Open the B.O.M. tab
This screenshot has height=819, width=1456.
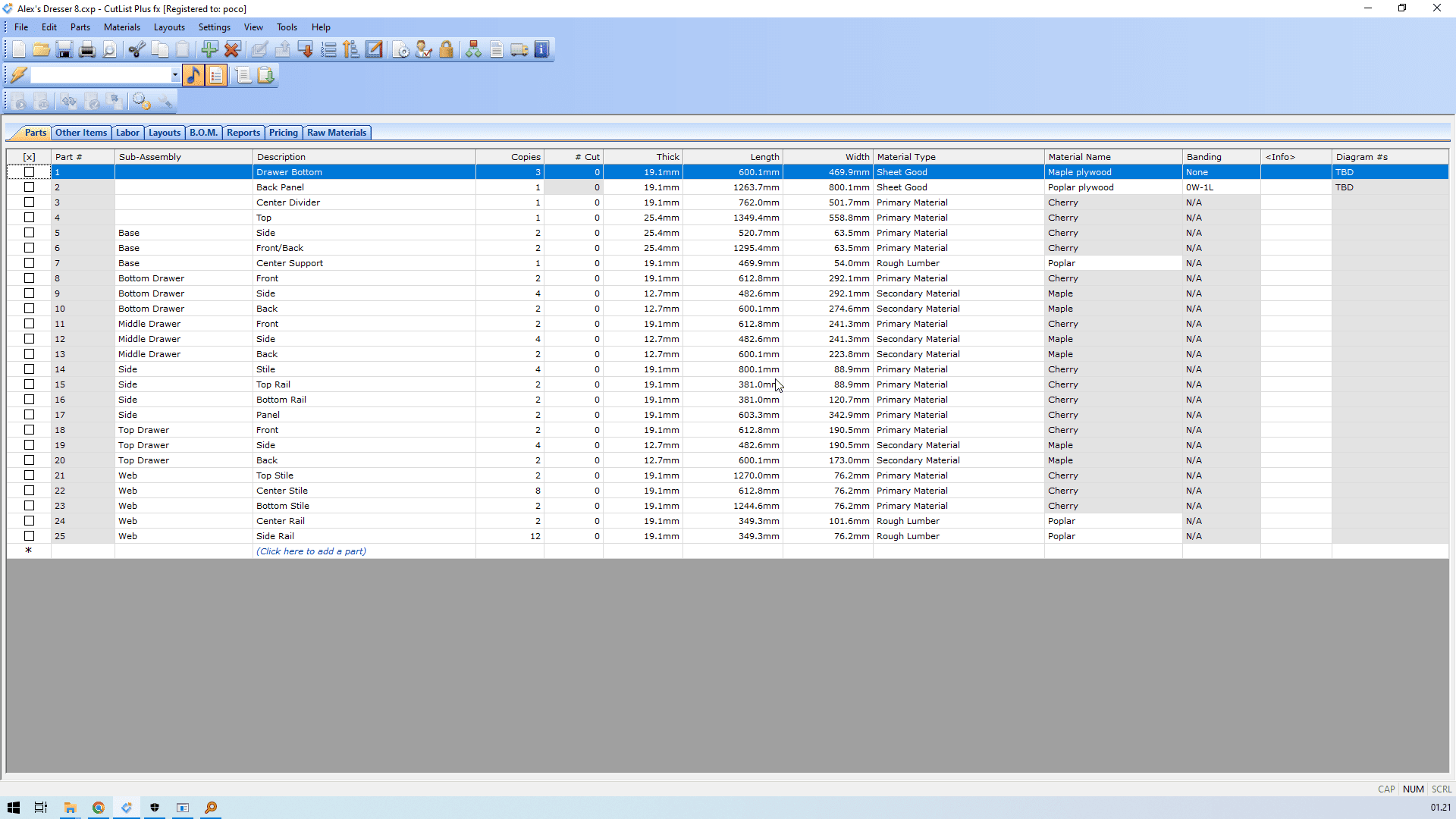click(203, 133)
